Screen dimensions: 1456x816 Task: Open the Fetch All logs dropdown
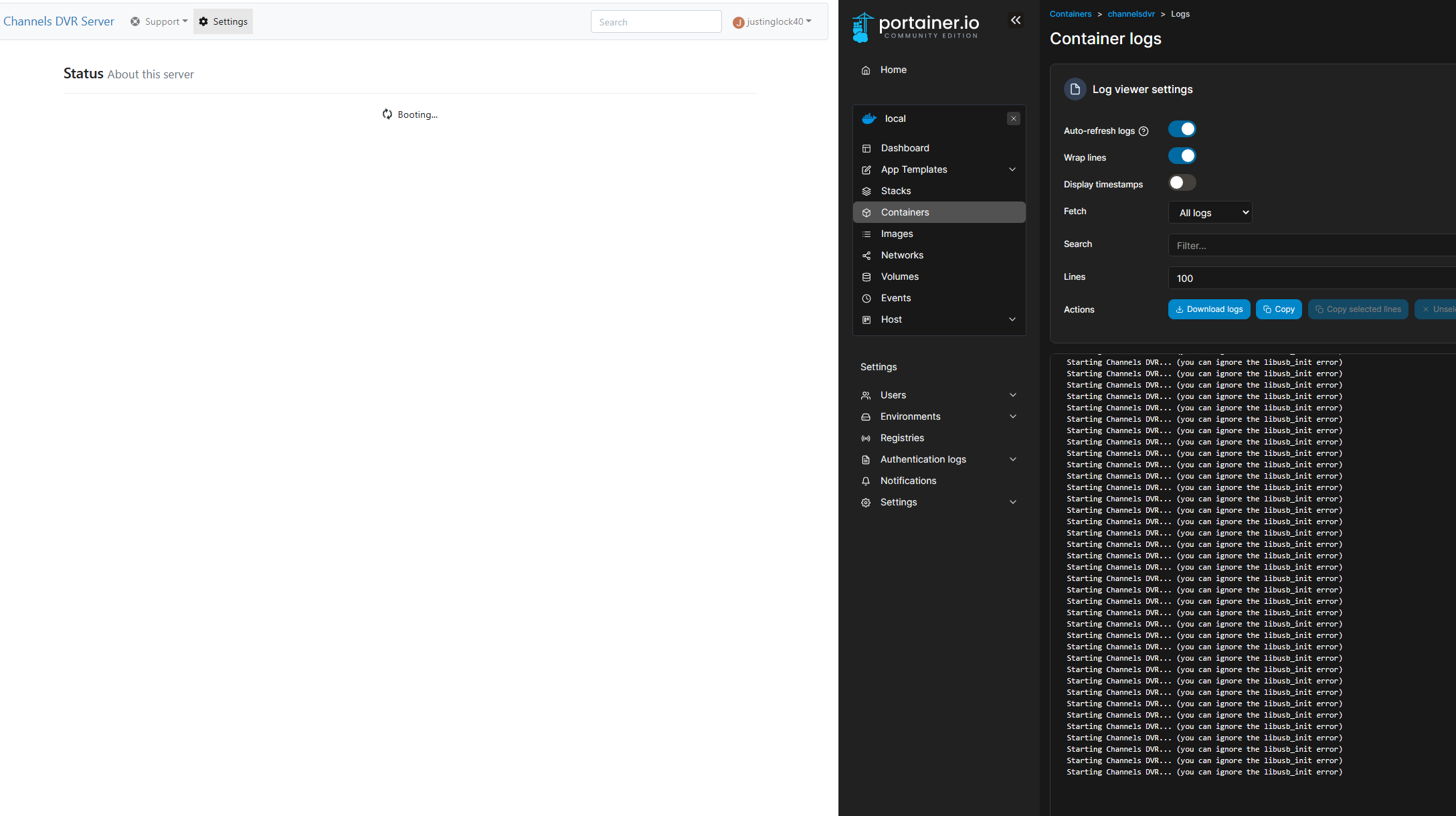[x=1210, y=213]
